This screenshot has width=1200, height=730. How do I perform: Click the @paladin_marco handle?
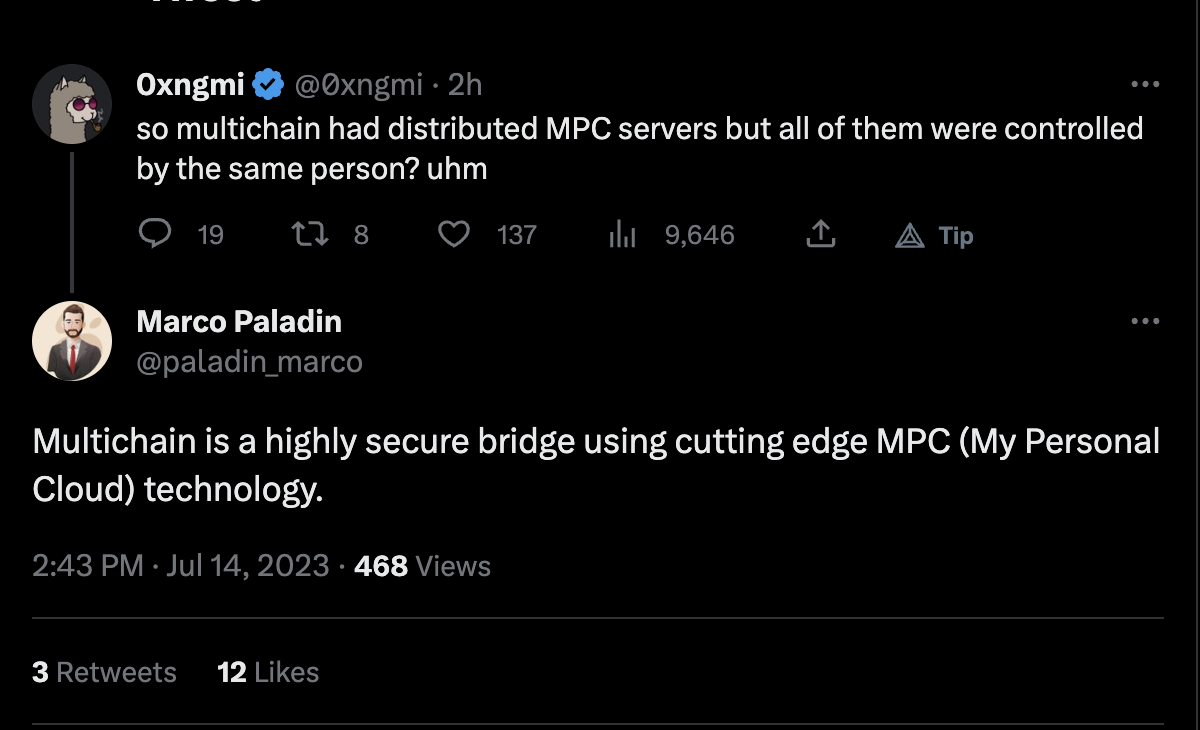tap(249, 361)
